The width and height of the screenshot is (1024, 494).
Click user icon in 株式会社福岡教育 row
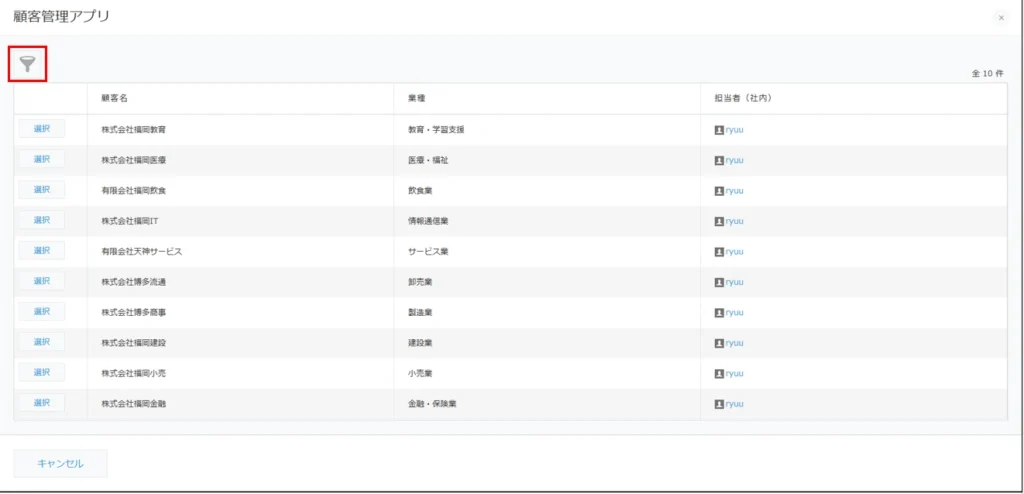tap(719, 130)
